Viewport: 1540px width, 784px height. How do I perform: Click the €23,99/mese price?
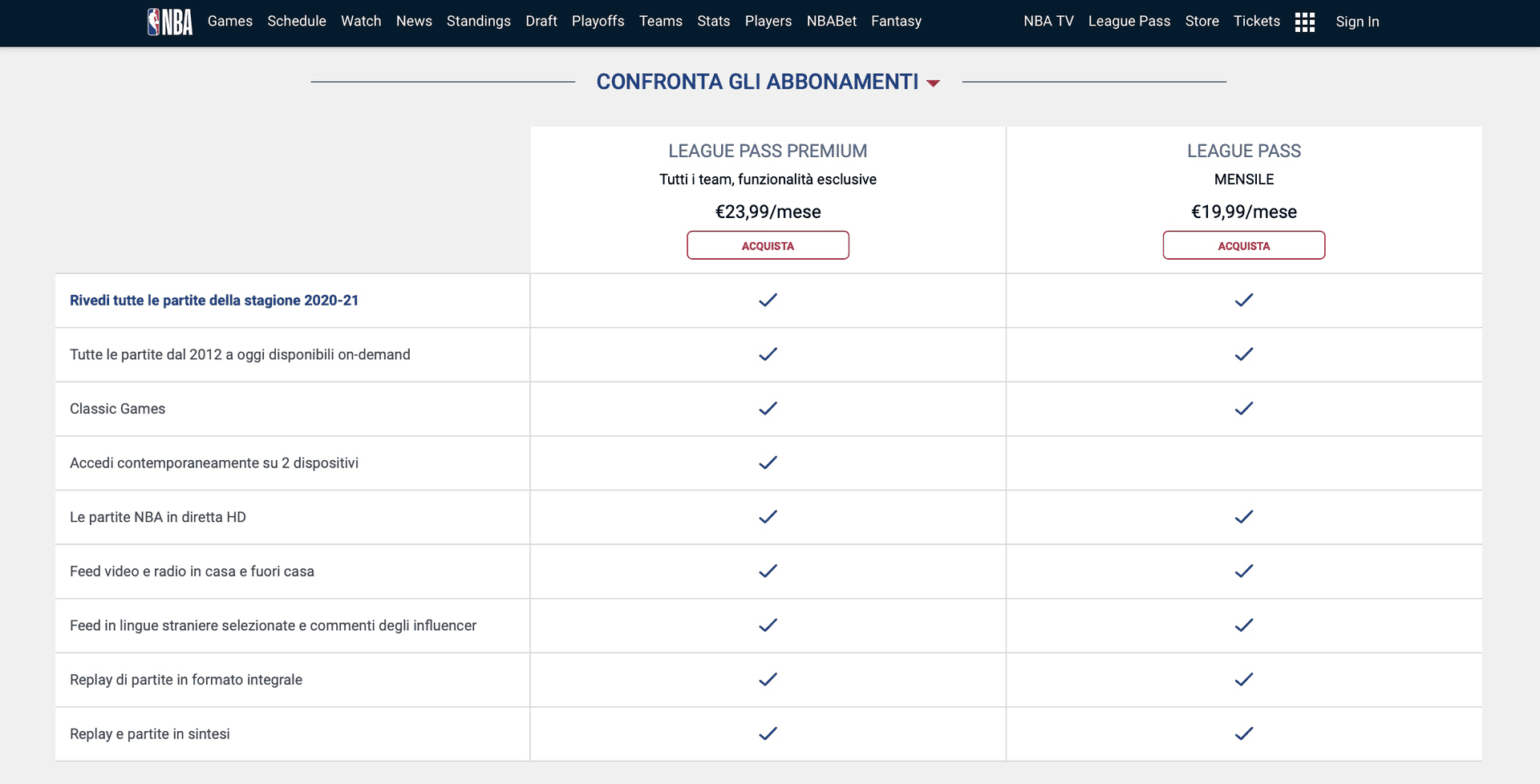[x=768, y=212]
